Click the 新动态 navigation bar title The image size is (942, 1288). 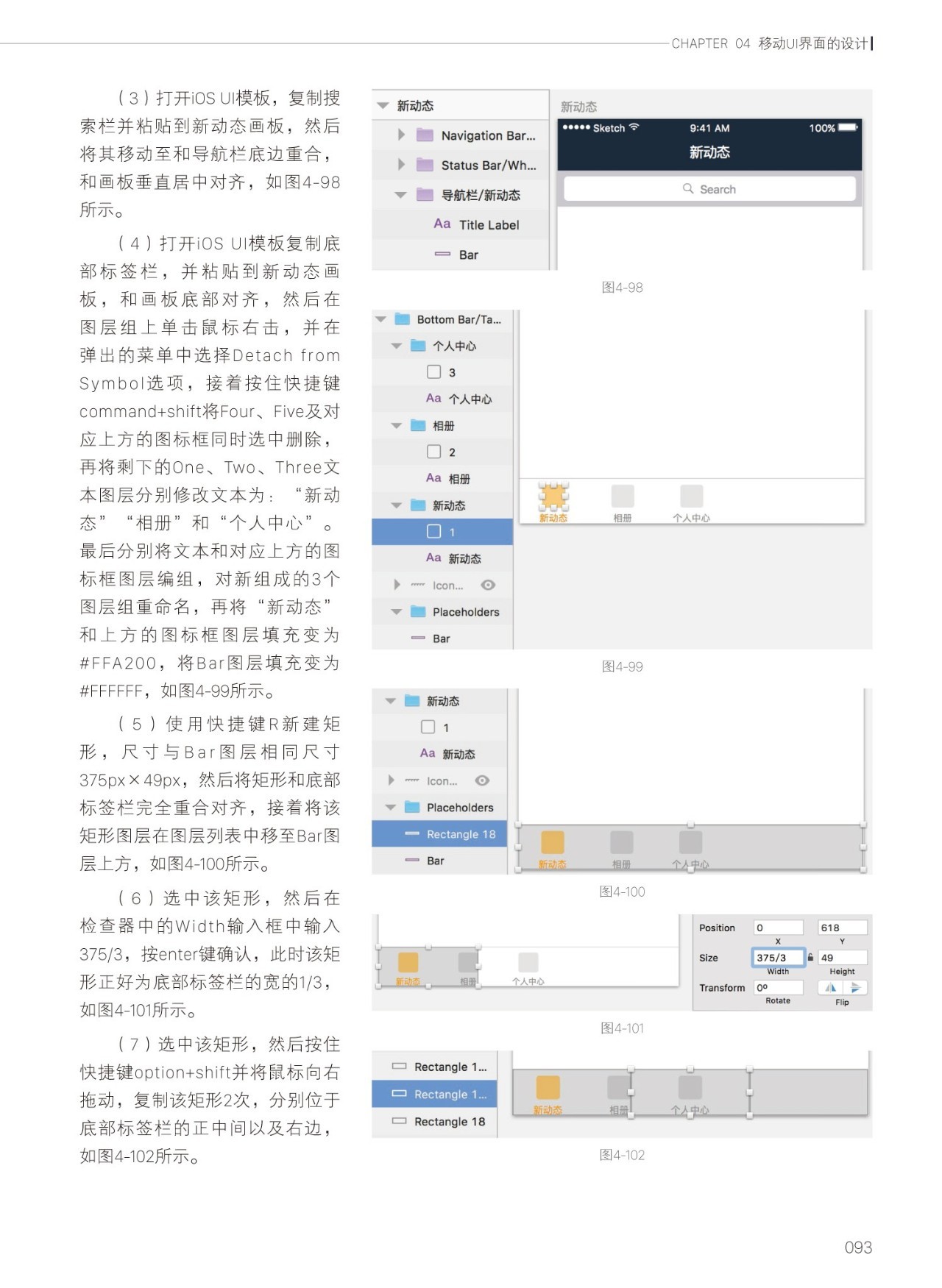[709, 152]
